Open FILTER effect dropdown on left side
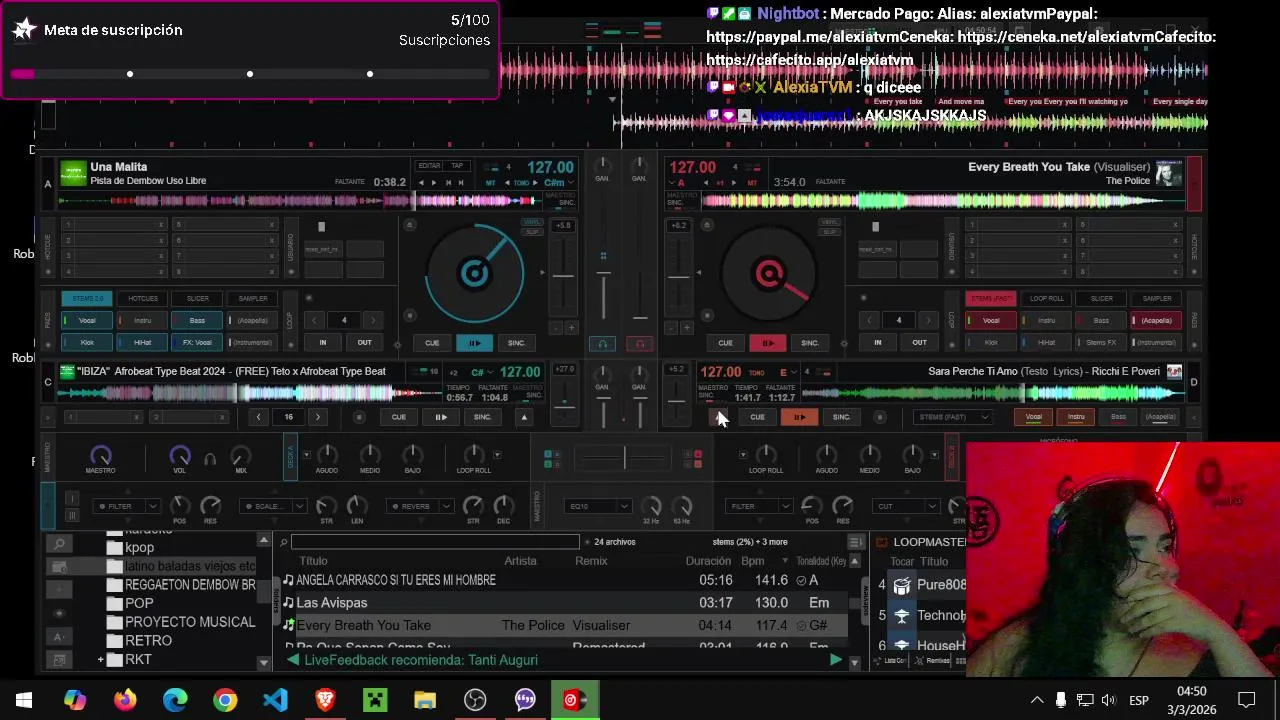The height and width of the screenshot is (720, 1280). pos(126,506)
